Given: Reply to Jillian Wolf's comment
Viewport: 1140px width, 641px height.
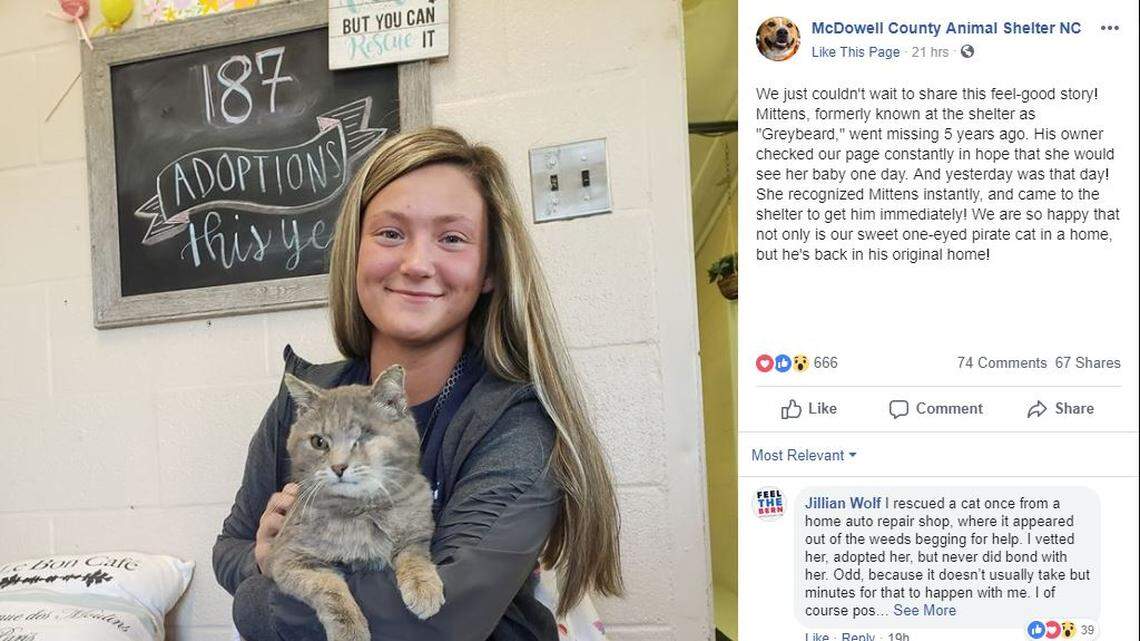Looking at the screenshot, I should pyautogui.click(x=858, y=636).
